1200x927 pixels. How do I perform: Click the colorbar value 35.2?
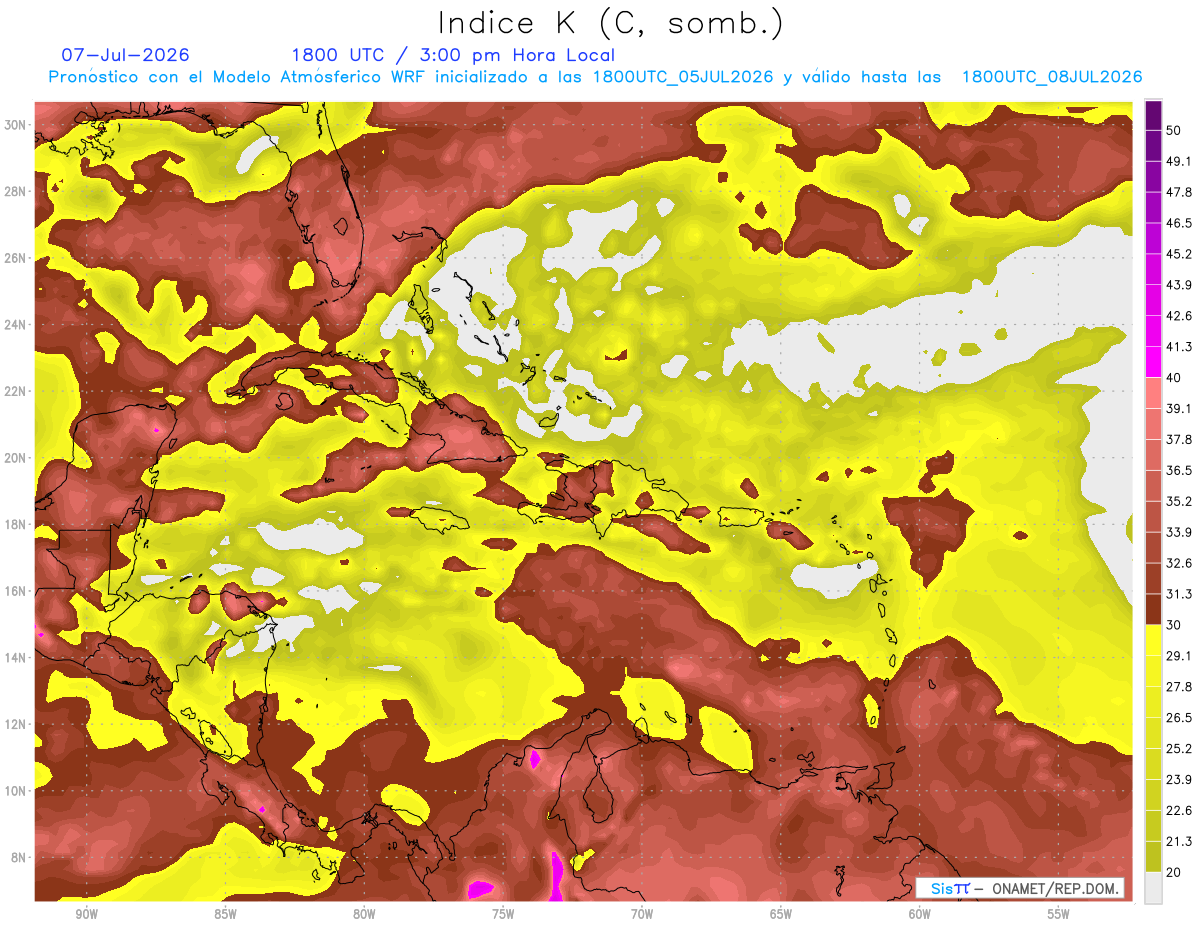pos(1179,501)
